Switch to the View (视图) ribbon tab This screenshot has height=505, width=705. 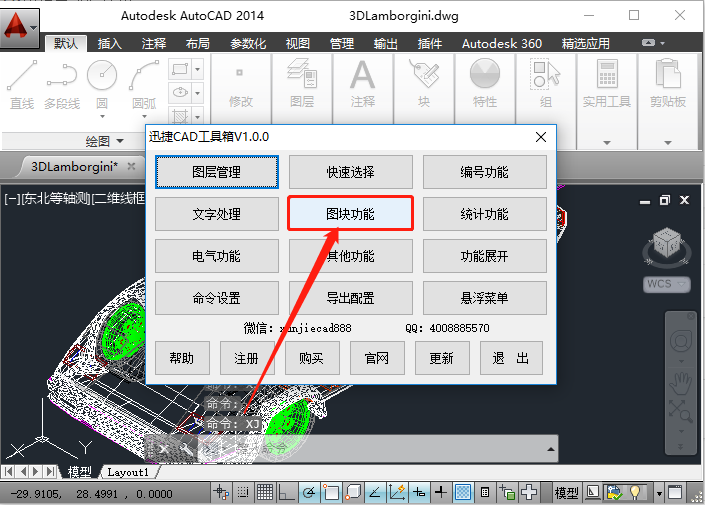[298, 44]
